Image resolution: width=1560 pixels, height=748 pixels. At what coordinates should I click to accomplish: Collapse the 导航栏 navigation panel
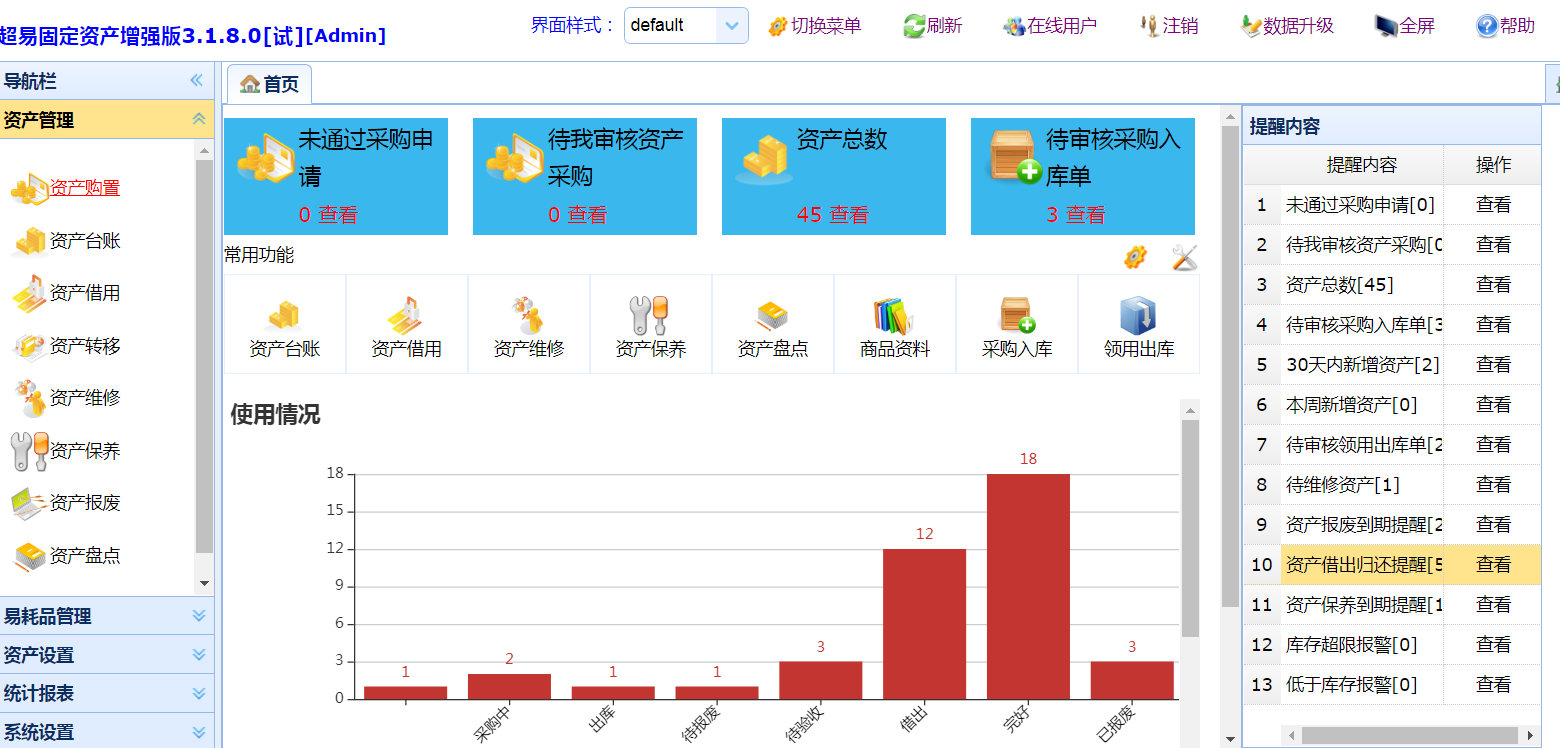196,81
